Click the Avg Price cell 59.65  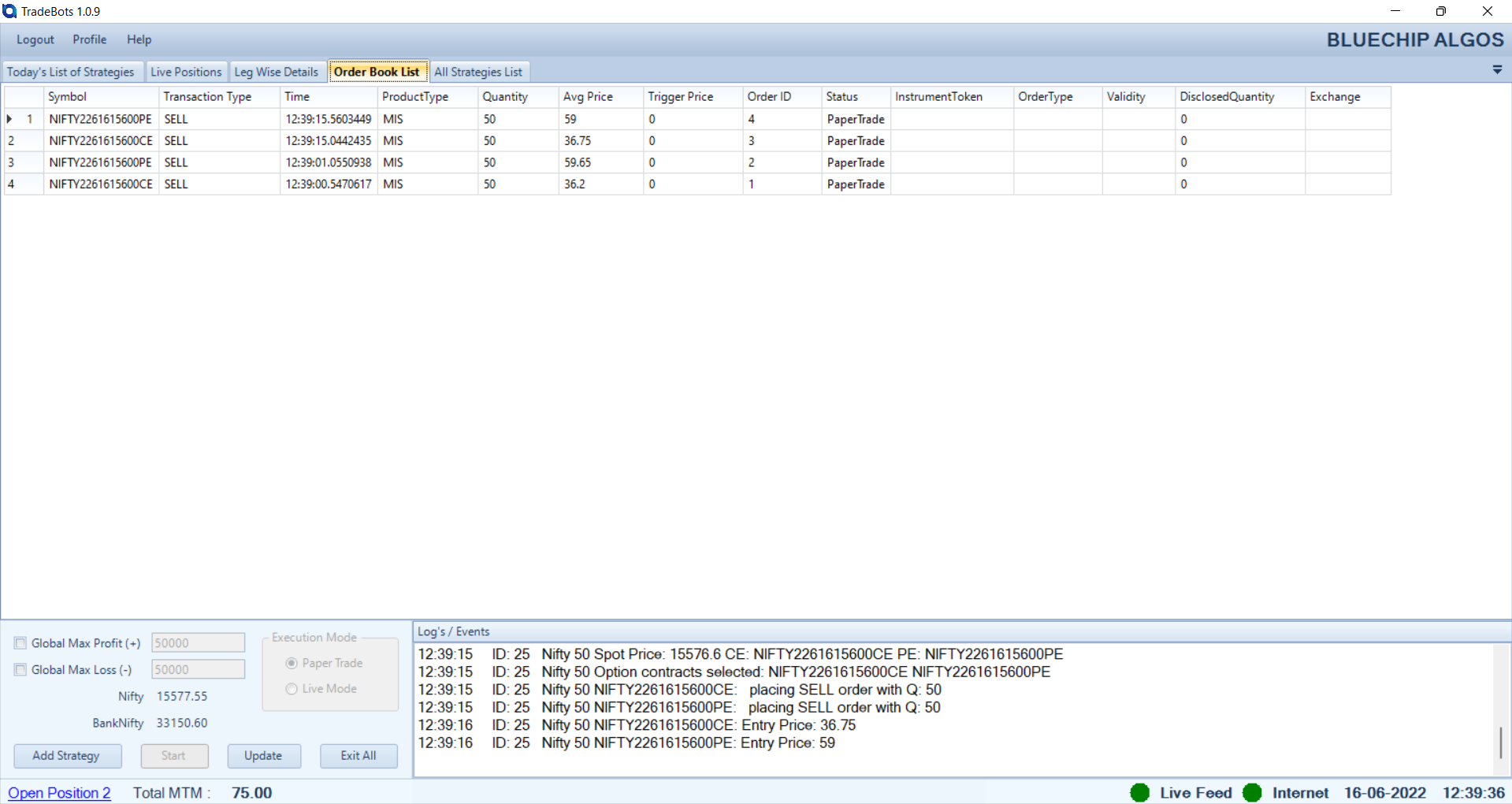click(x=601, y=162)
